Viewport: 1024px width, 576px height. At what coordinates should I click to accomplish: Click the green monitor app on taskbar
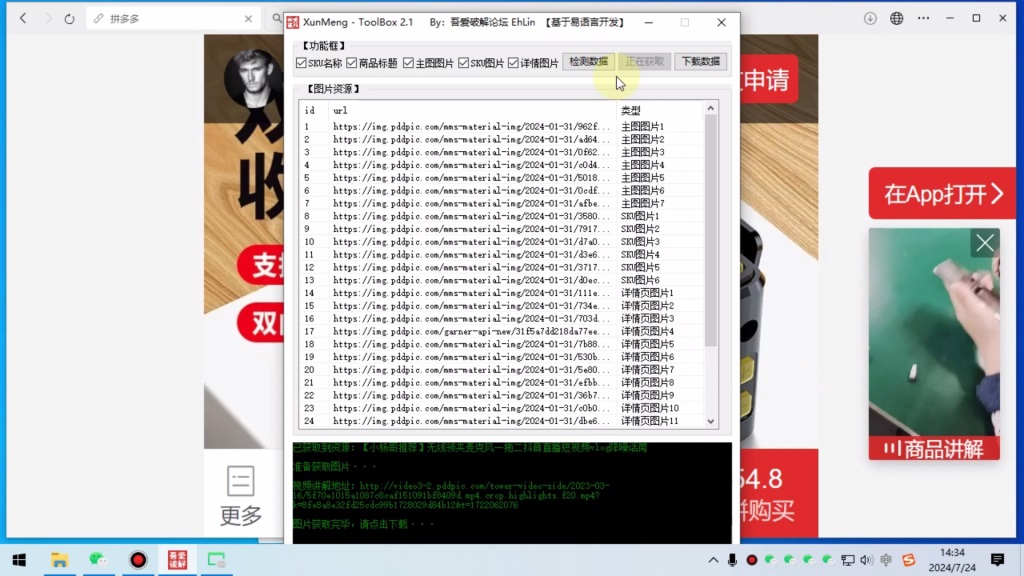click(x=216, y=560)
